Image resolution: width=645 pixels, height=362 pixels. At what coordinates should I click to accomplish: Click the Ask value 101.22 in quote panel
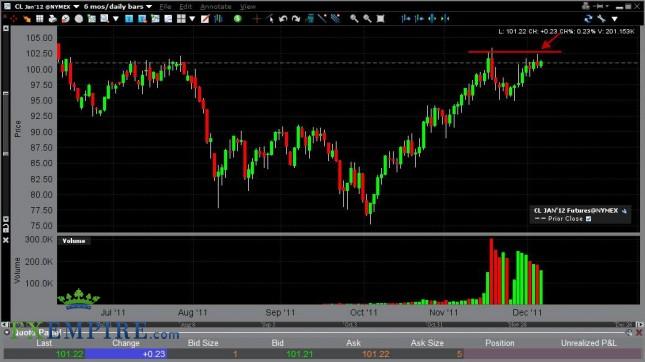(x=376, y=354)
